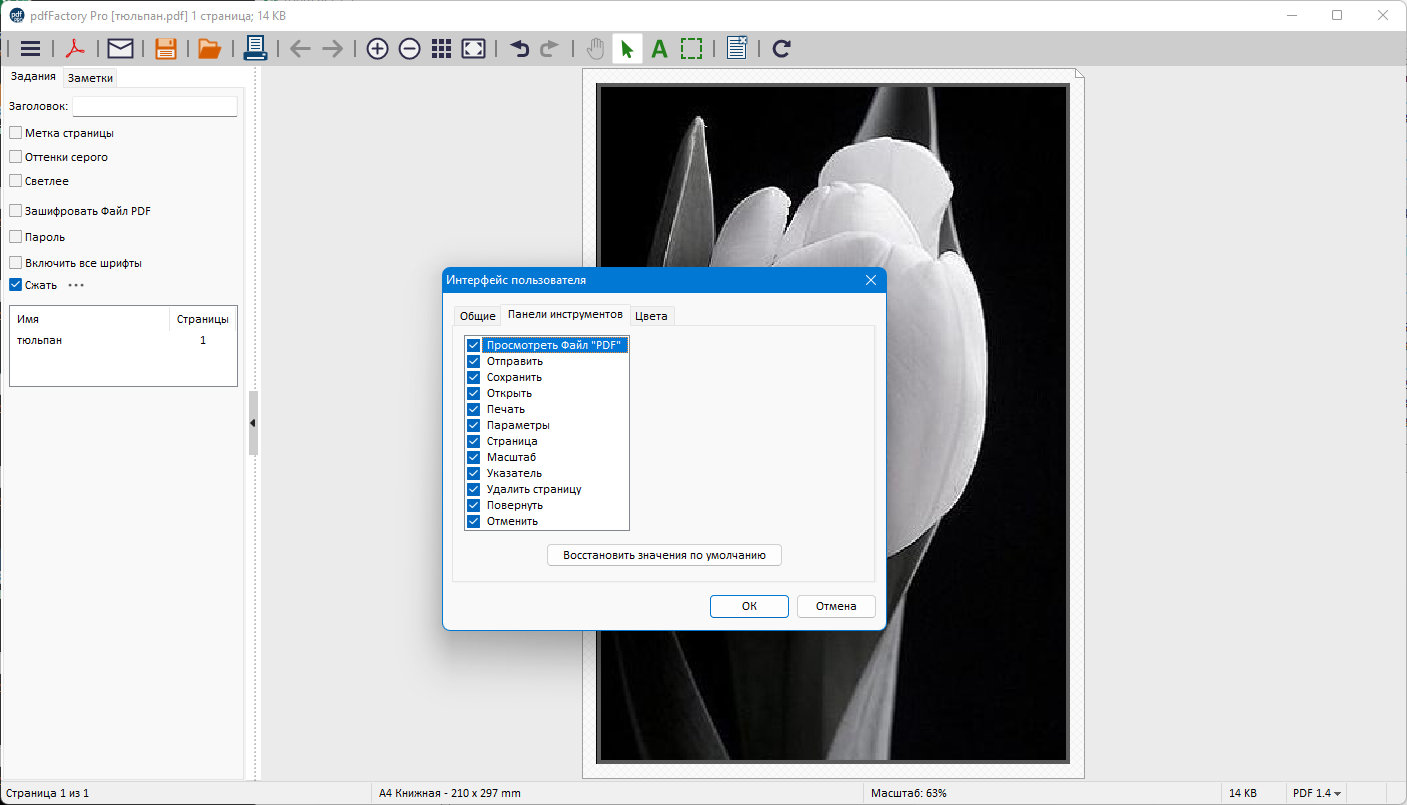
Task: Click the View PDF Acrobat icon
Action: tap(75, 48)
